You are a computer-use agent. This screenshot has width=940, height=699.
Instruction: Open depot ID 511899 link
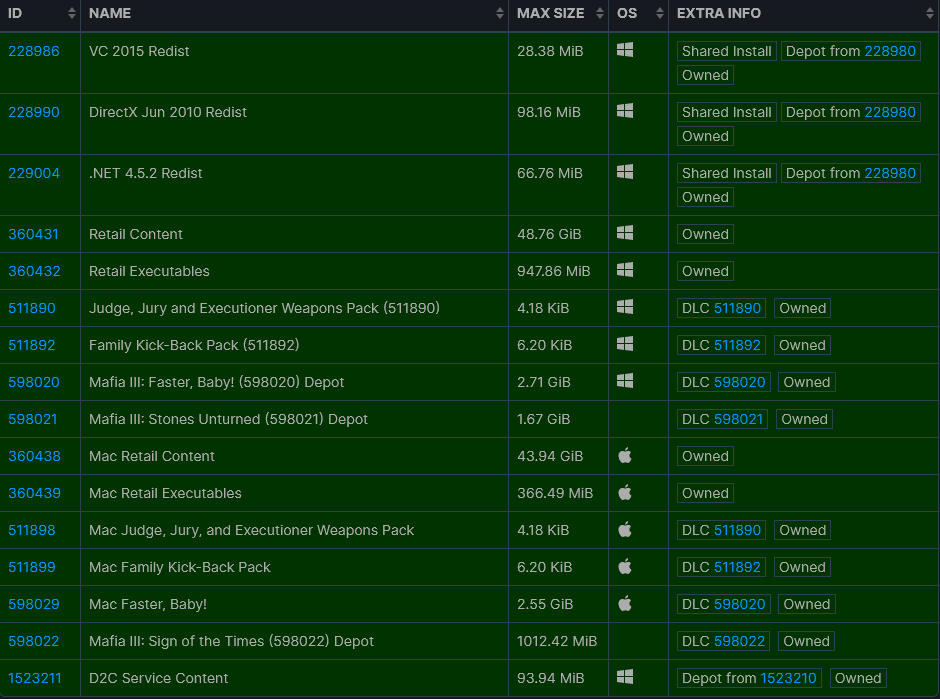tap(32, 568)
